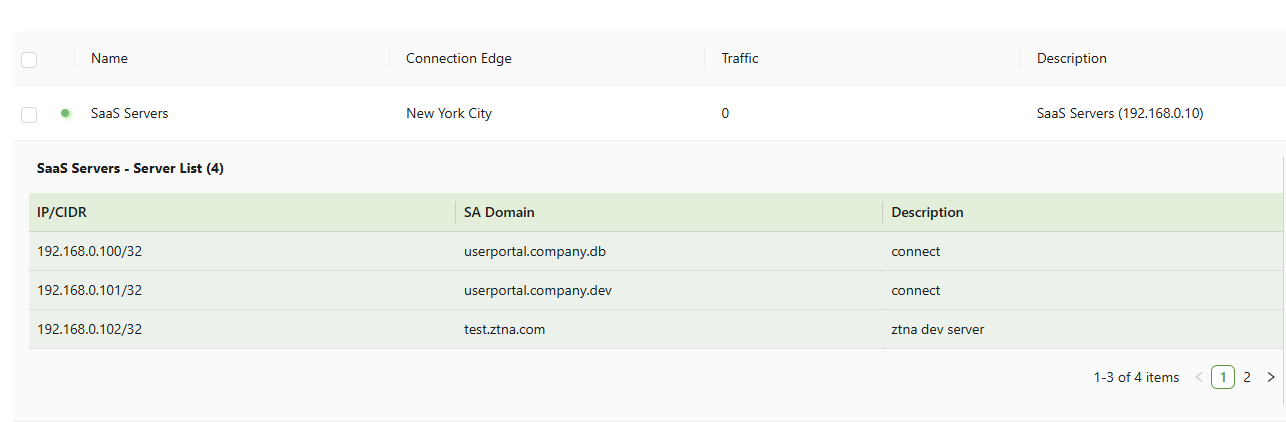
Task: Click the Connection Edge column header
Action: tap(458, 58)
